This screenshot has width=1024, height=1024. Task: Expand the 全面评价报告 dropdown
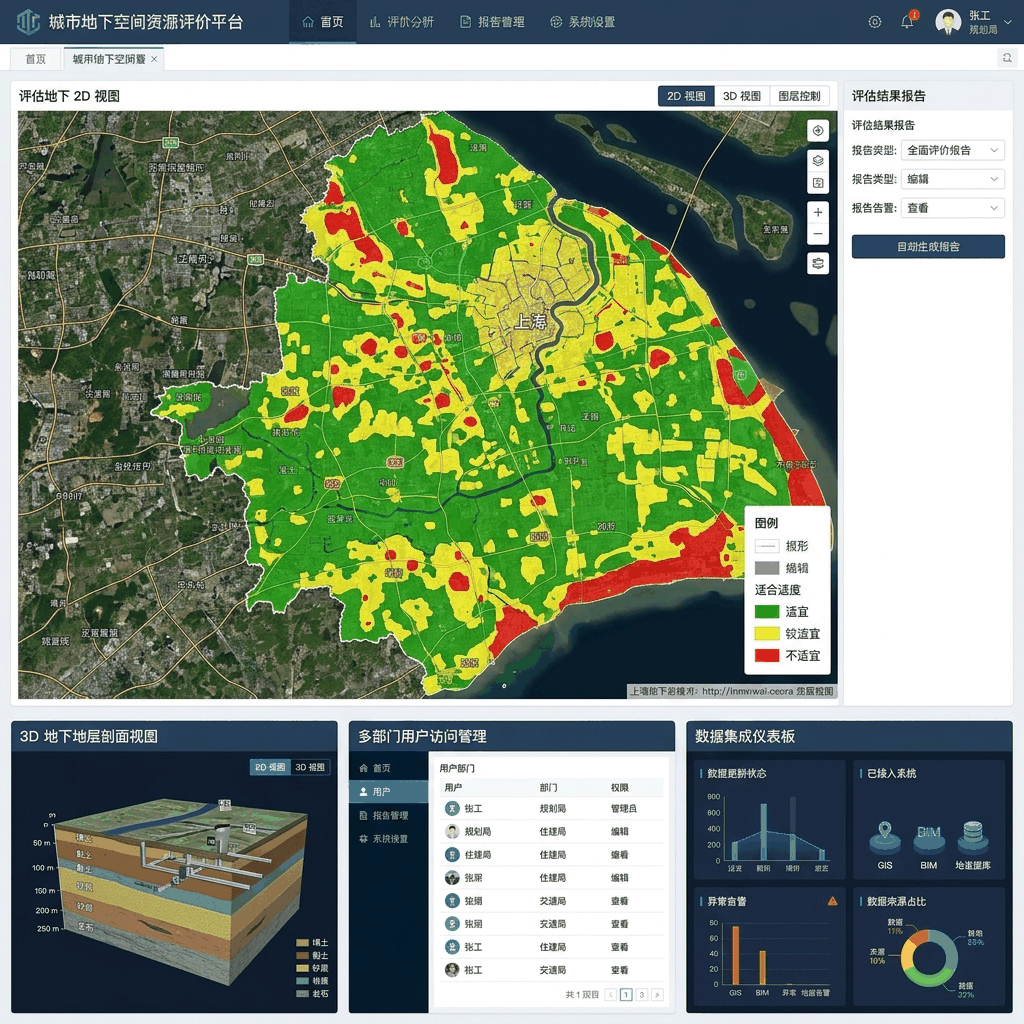[x=952, y=150]
